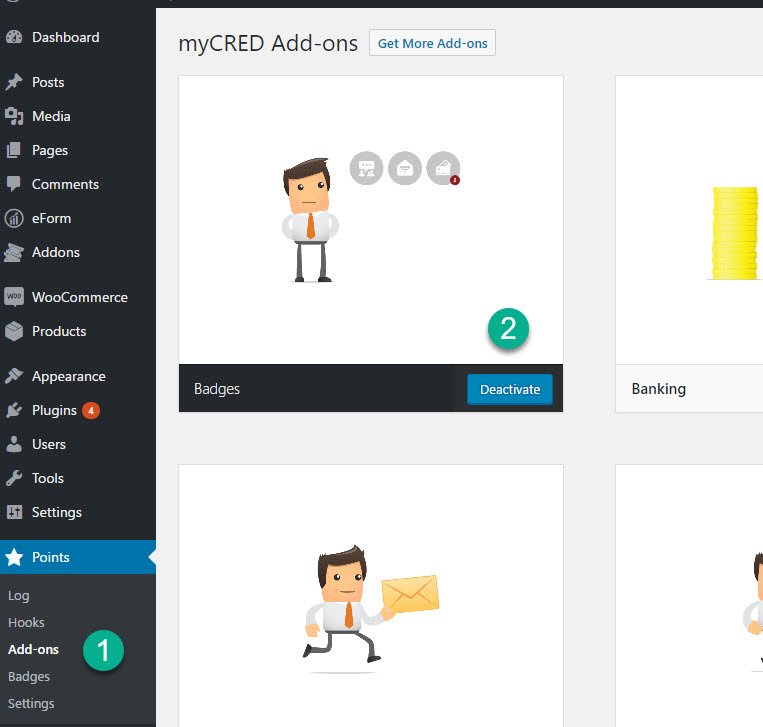Open the Tools menu item

78,478
